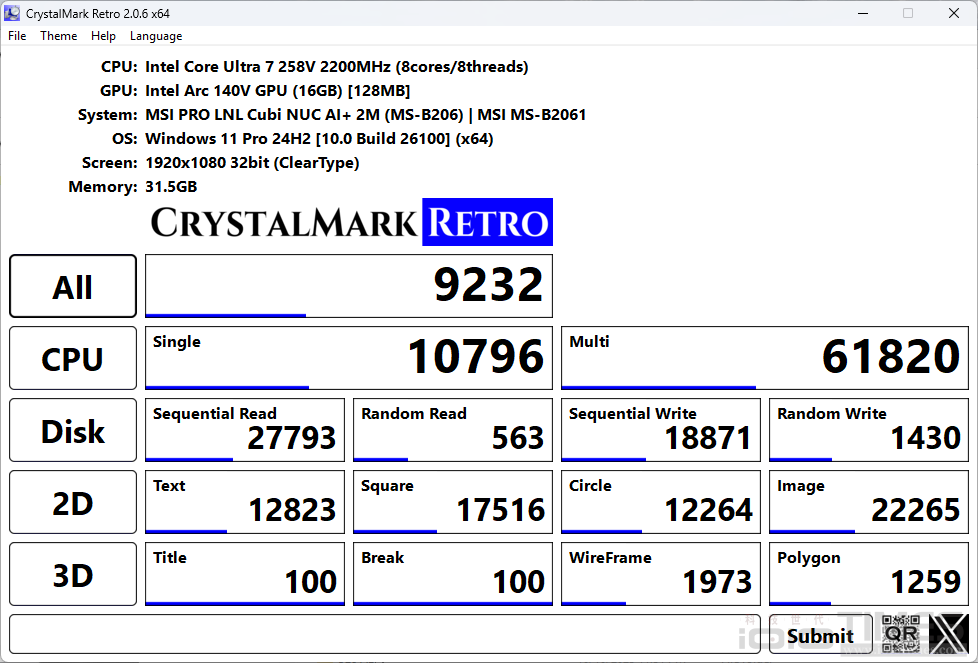Start the 3D benchmark
978x663 pixels.
coord(73,574)
